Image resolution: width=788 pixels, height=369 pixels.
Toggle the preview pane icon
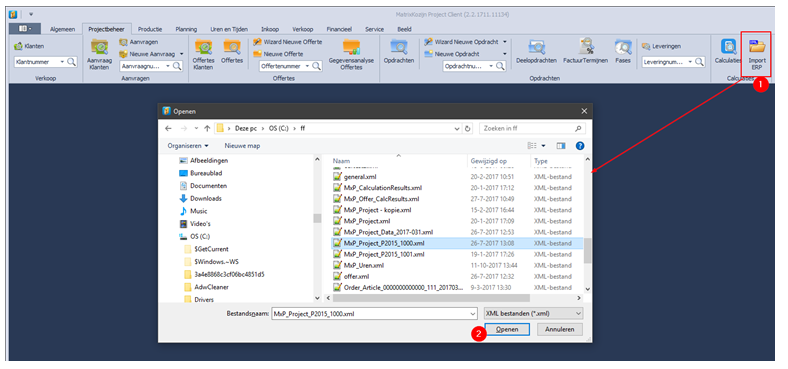pyautogui.click(x=561, y=146)
